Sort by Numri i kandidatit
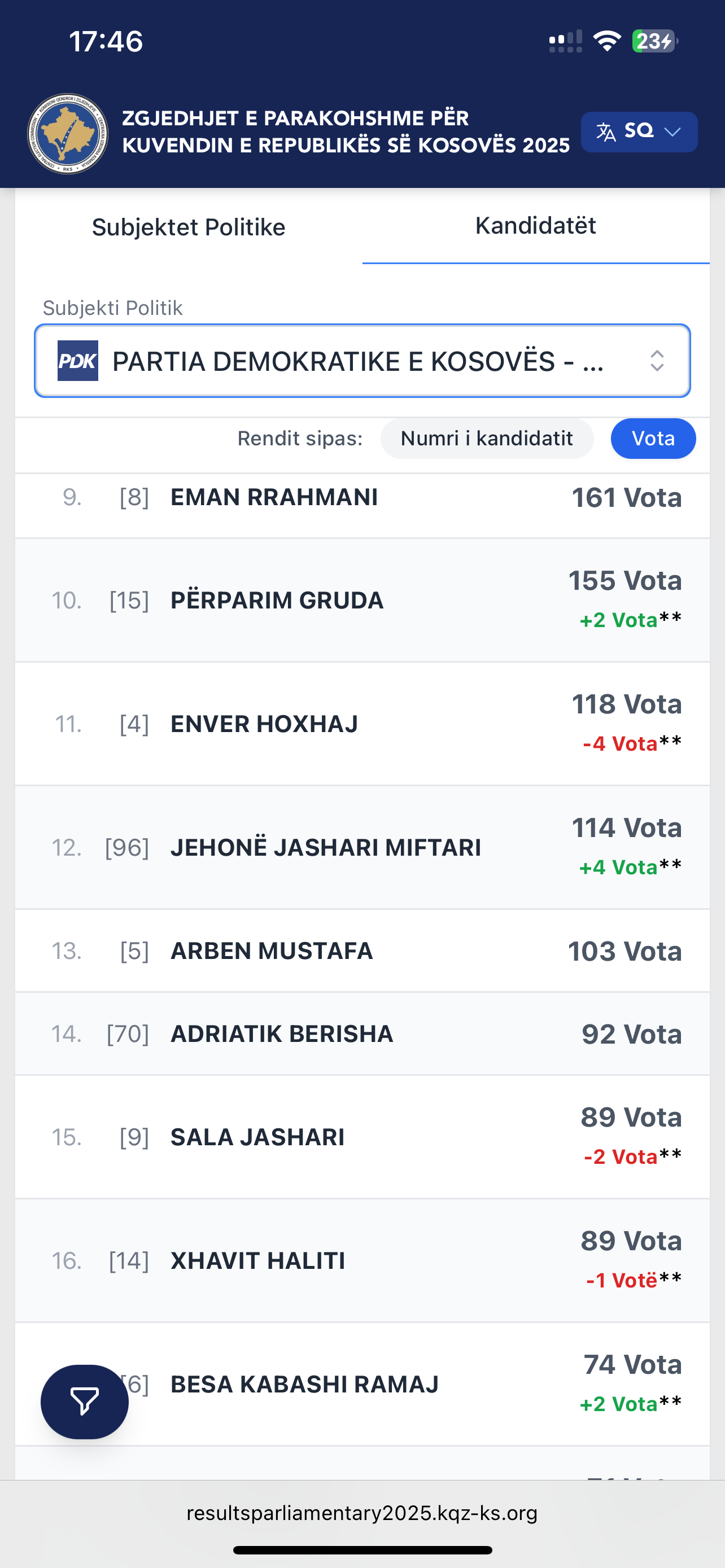This screenshot has height=1568, width=725. click(x=486, y=438)
